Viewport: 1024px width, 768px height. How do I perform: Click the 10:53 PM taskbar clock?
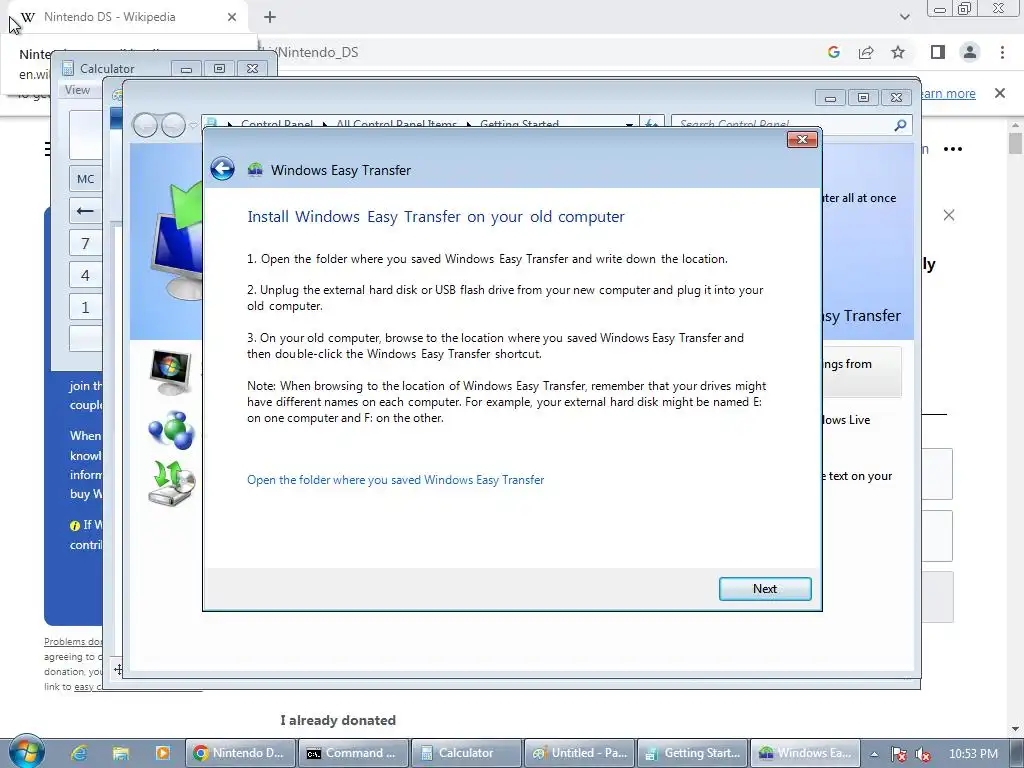pos(973,754)
